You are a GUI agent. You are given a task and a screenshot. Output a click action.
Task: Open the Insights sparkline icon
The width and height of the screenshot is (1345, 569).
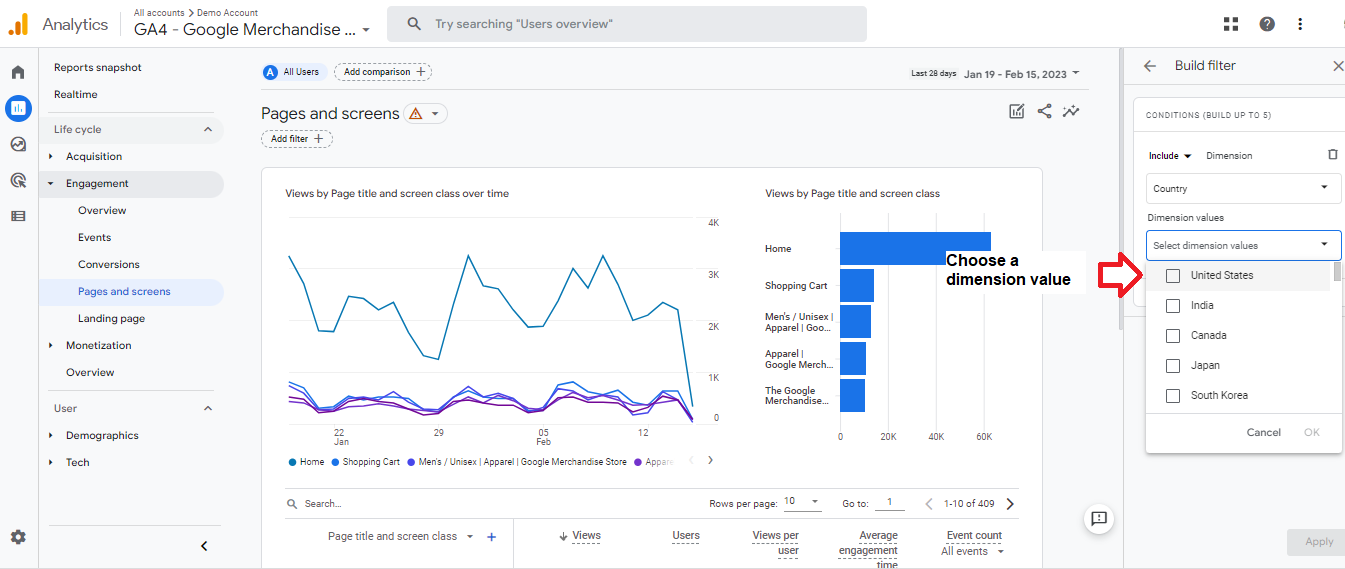1071,111
